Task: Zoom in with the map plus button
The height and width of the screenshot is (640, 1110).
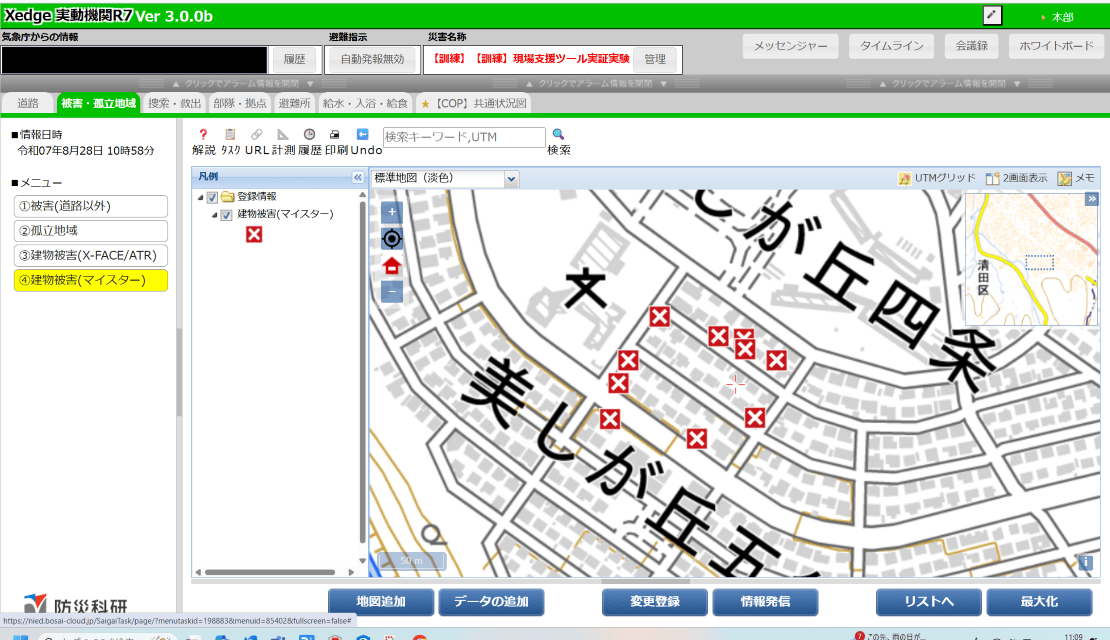Action: coord(392,212)
